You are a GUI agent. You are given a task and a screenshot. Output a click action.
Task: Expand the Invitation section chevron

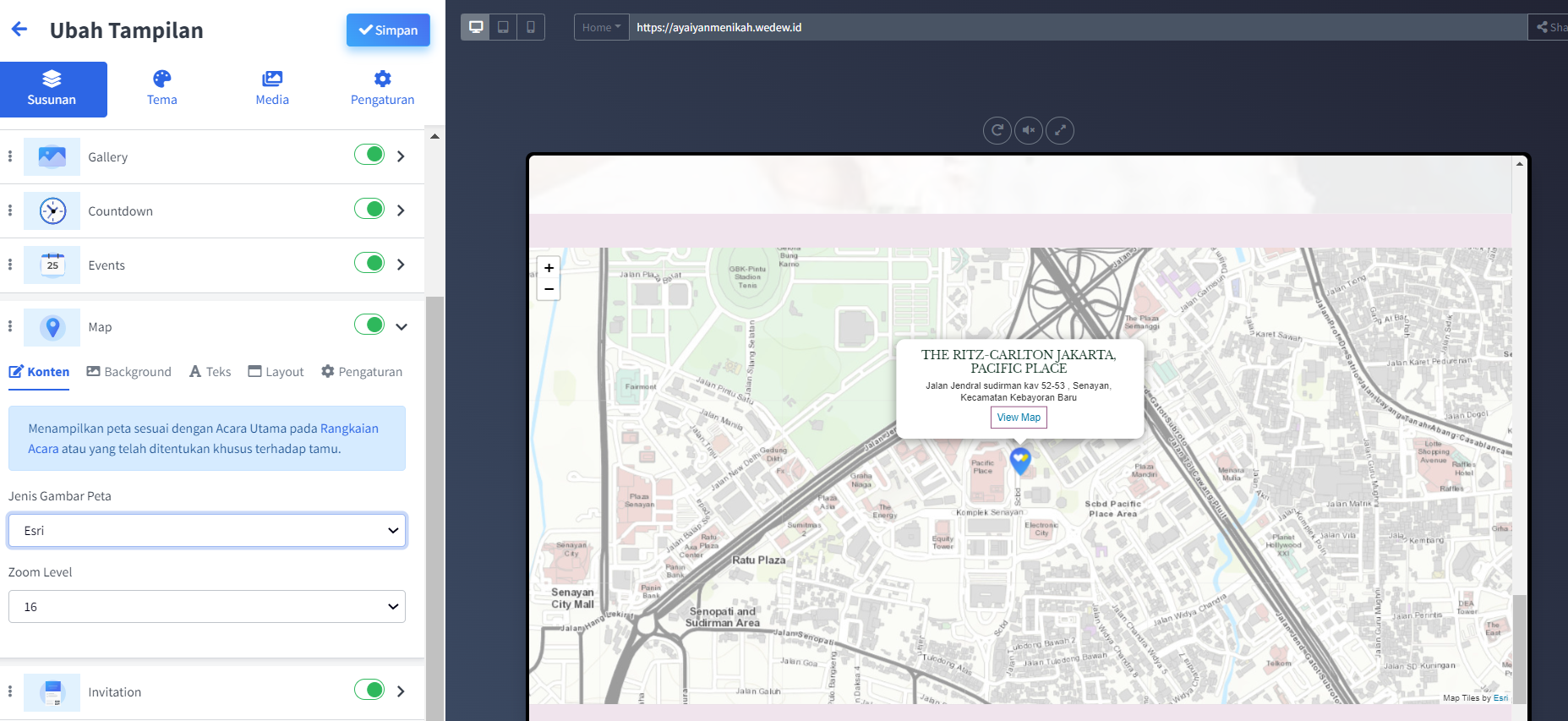(402, 691)
